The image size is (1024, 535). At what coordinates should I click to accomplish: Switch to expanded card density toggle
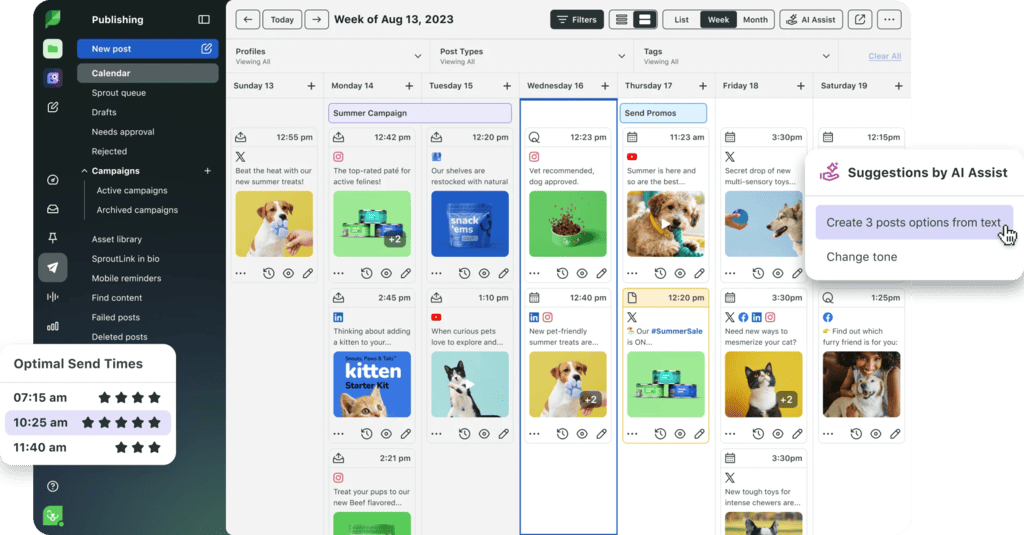click(x=645, y=20)
